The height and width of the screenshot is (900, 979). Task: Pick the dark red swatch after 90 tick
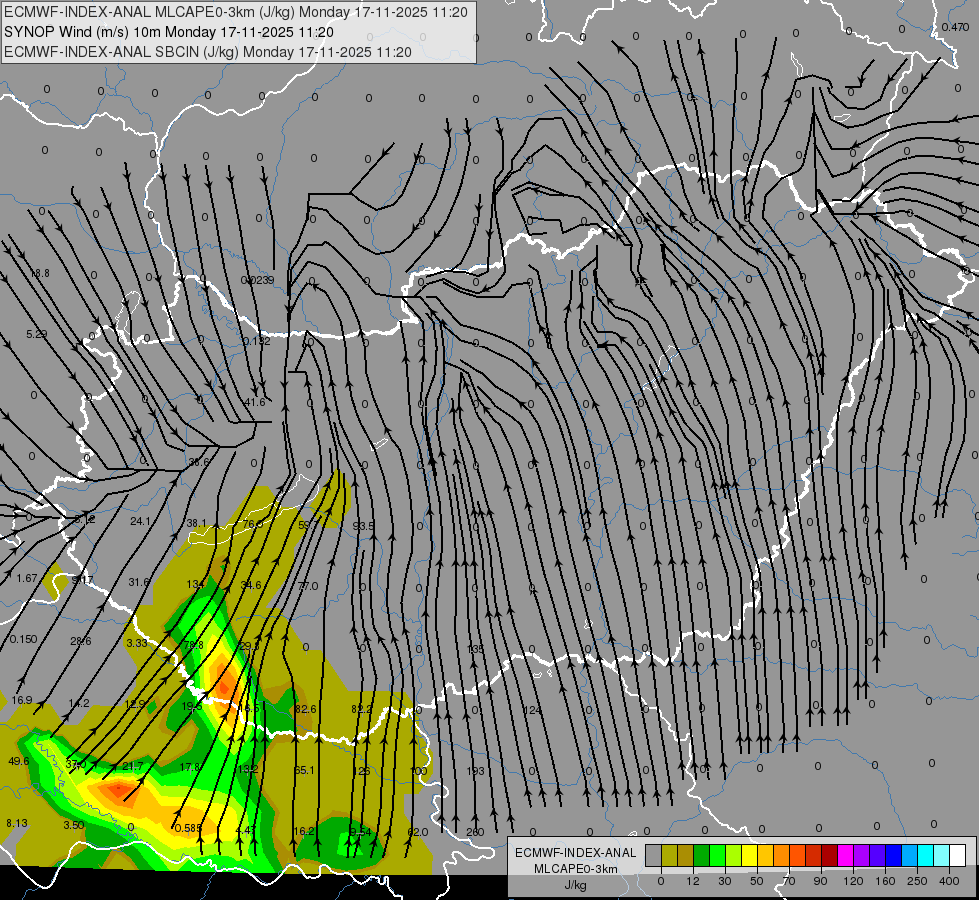click(830, 855)
